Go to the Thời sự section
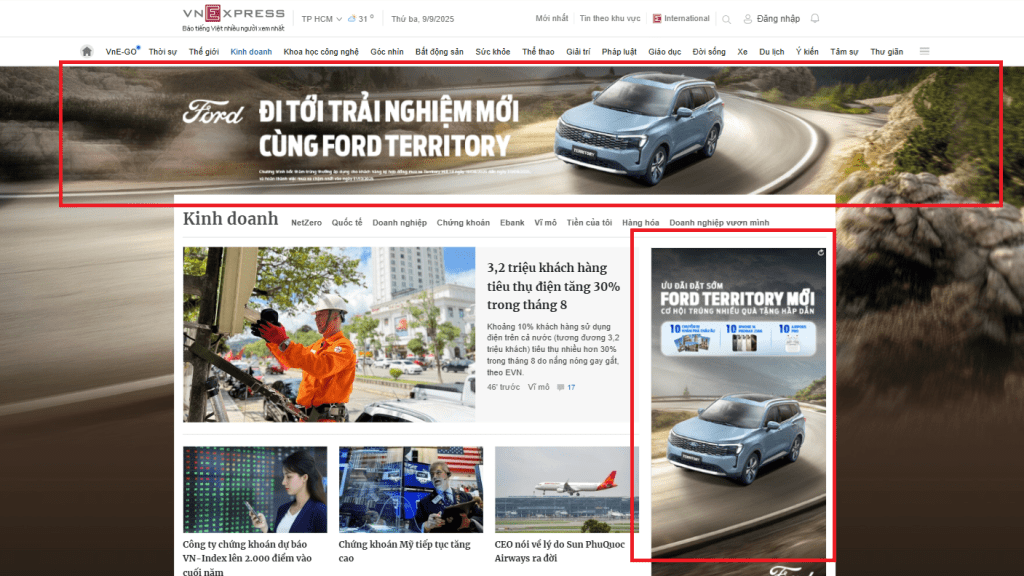Viewport: 1024px width, 576px height. tap(163, 51)
